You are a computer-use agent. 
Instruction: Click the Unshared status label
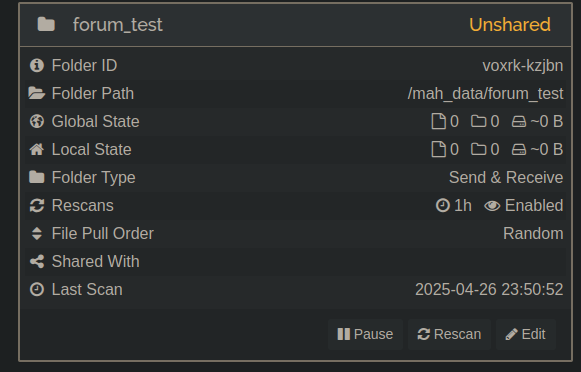510,25
